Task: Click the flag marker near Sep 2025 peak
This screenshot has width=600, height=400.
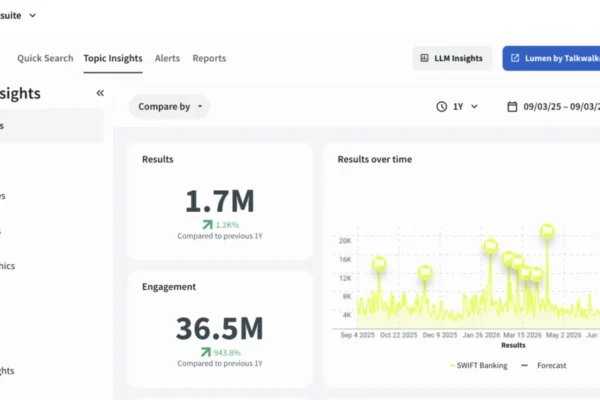Action: pos(379,264)
